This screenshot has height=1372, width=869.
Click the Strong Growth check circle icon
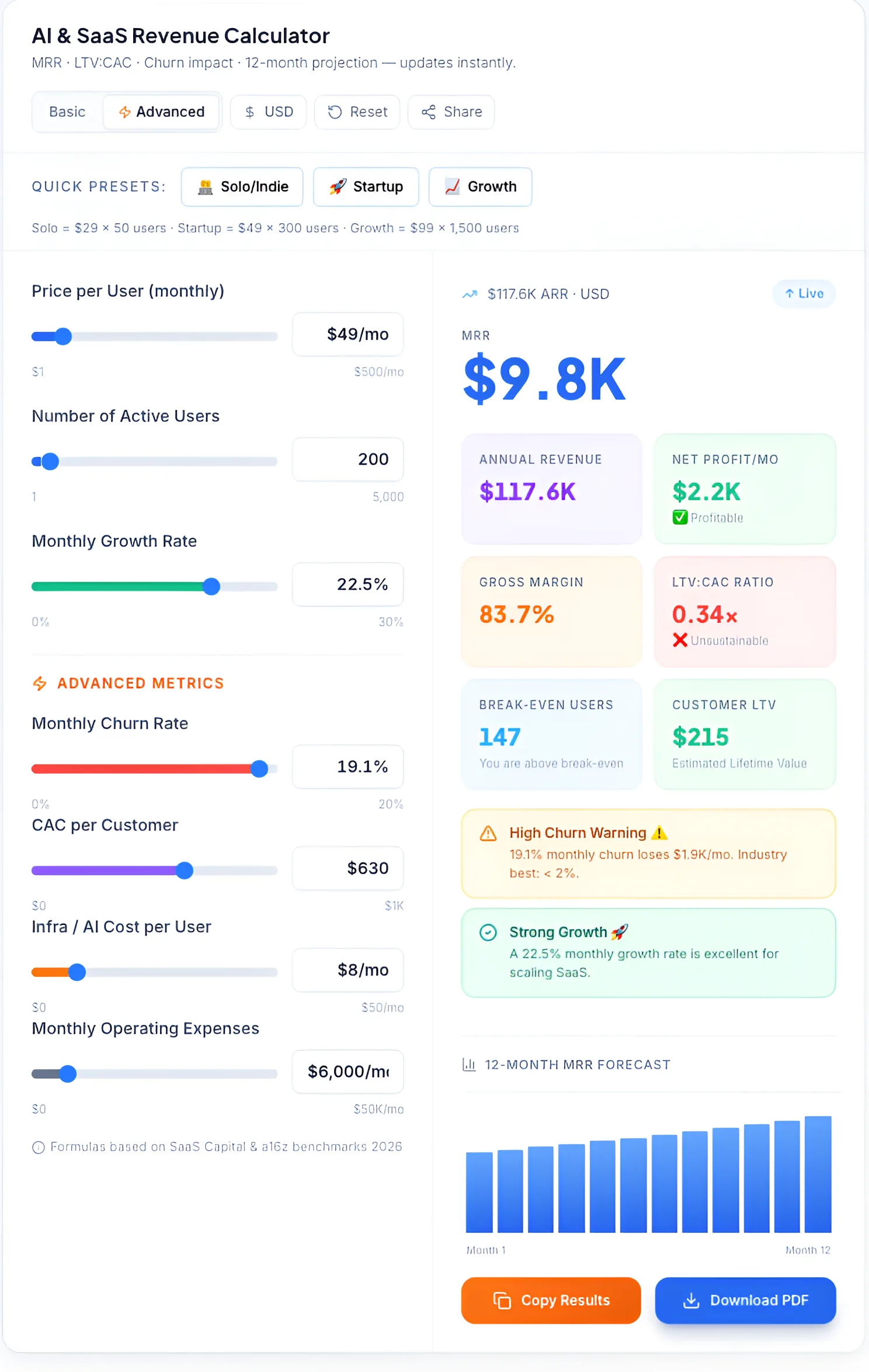[x=488, y=933]
